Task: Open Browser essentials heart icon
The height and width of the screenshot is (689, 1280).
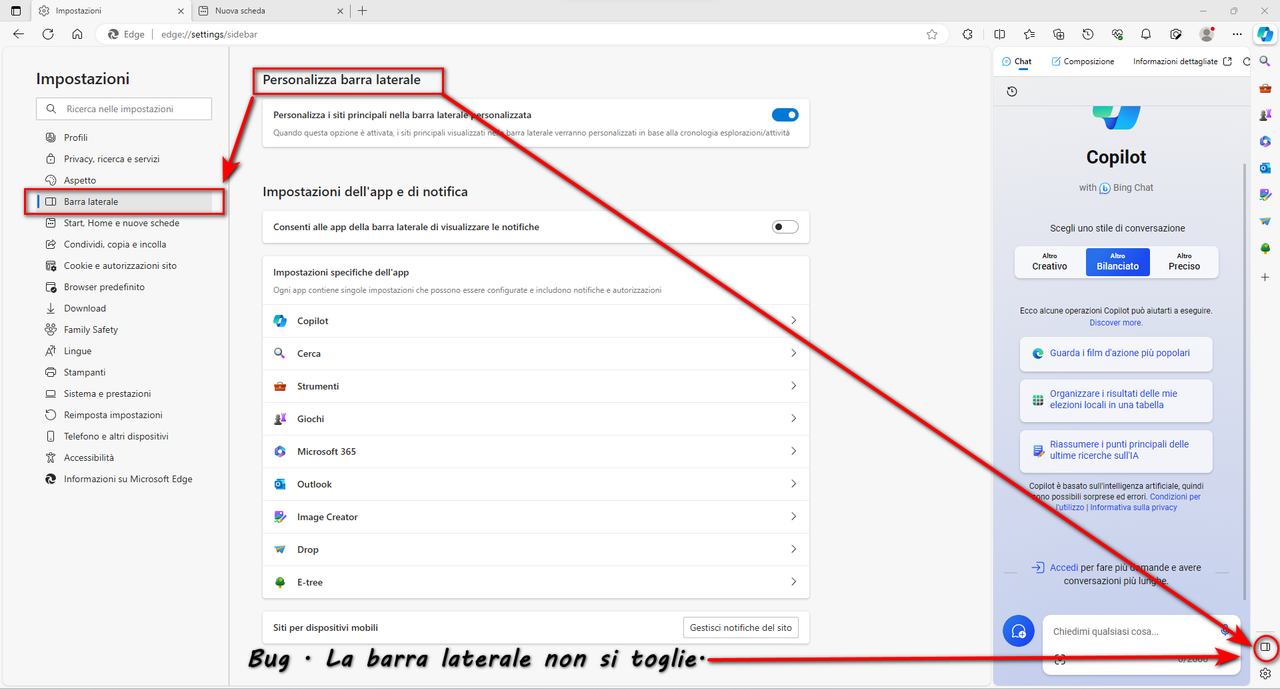Action: 1118,33
